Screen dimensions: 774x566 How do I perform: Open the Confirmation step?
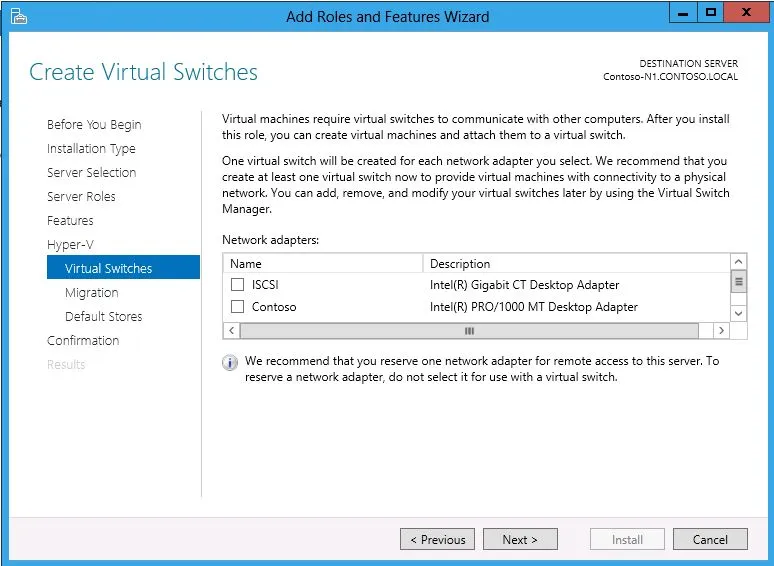pos(83,340)
